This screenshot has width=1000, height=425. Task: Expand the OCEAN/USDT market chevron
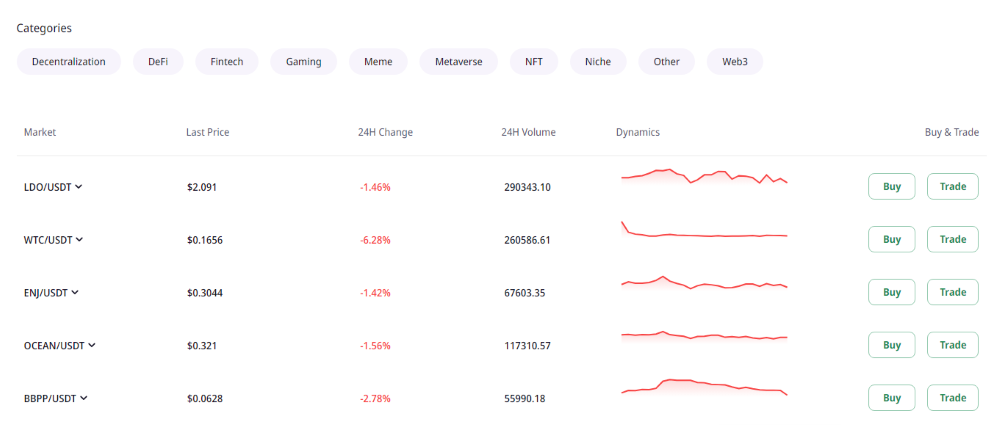pos(92,345)
